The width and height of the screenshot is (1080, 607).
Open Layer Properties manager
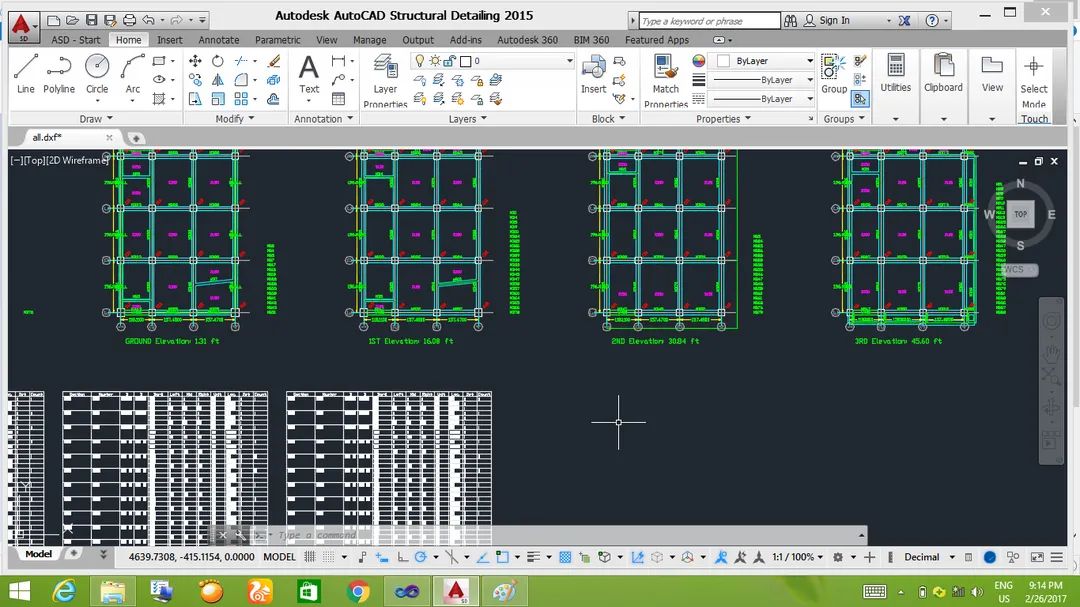click(x=385, y=81)
